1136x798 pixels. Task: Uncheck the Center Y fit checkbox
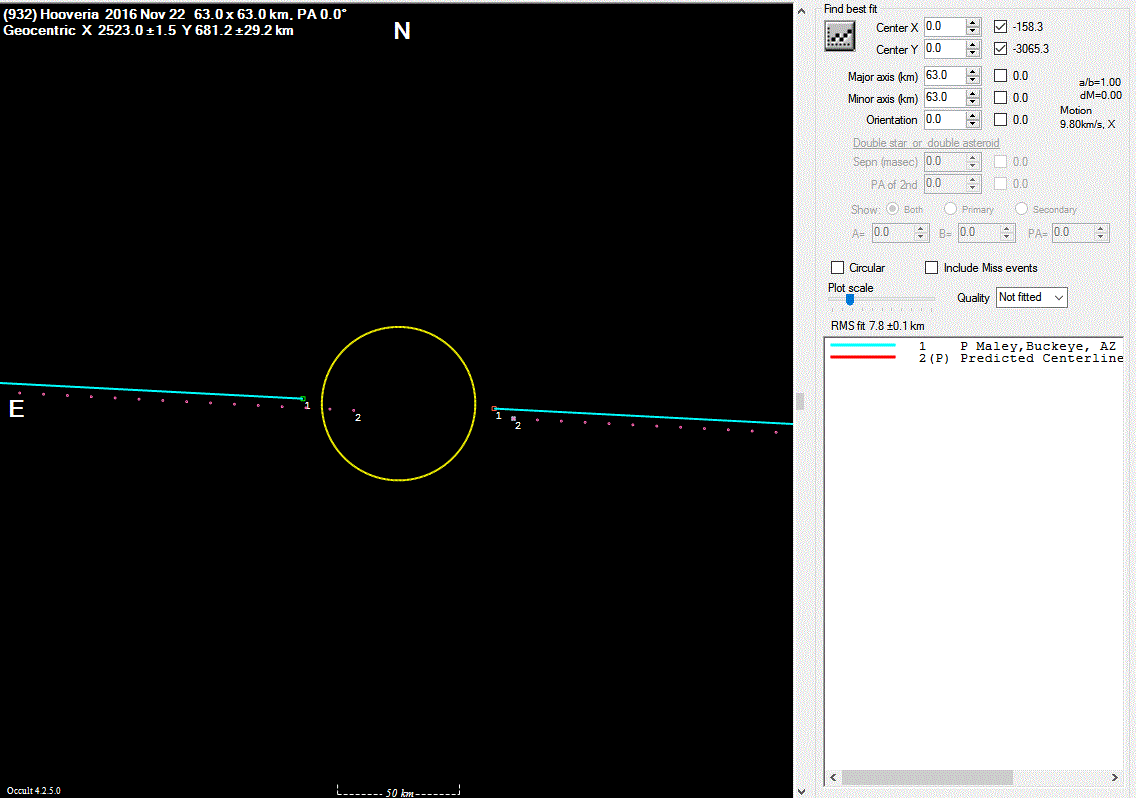[x=1001, y=48]
